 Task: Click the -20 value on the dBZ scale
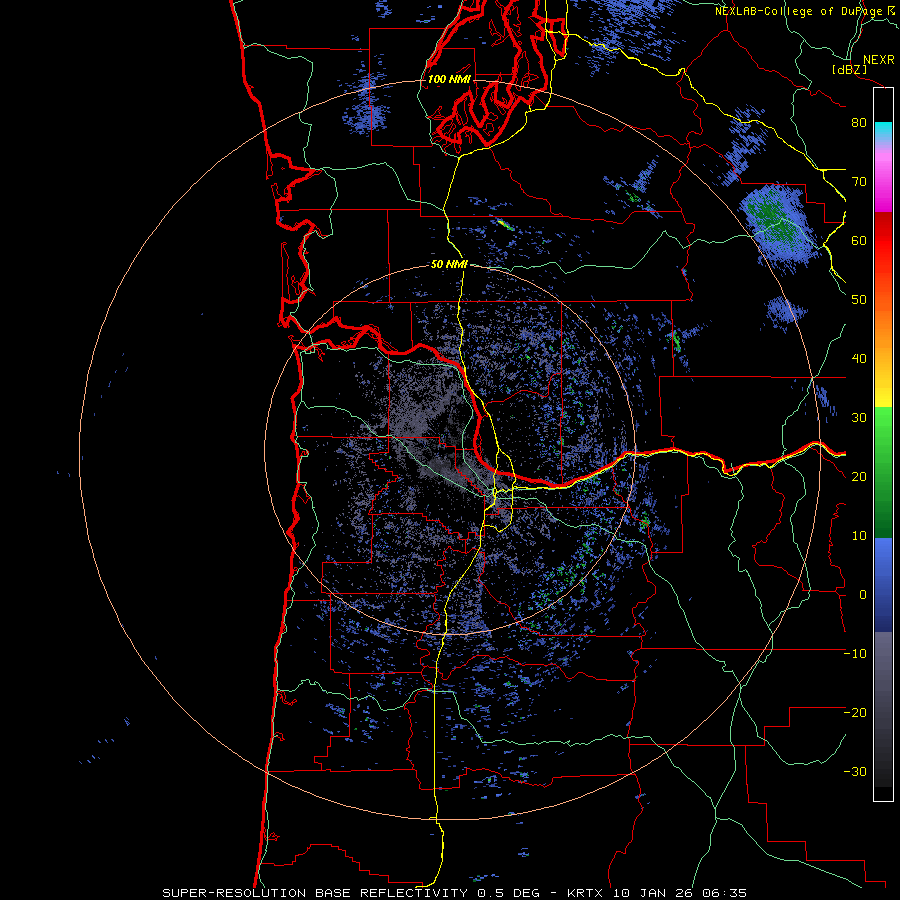click(855, 713)
